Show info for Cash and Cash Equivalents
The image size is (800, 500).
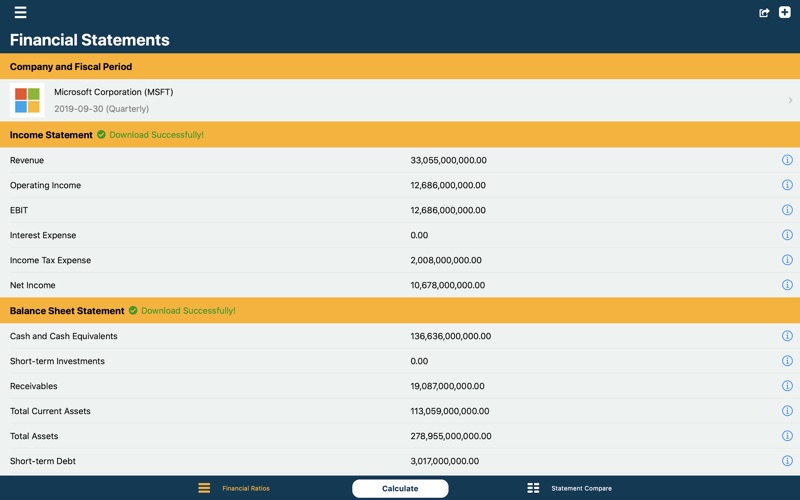tap(787, 336)
